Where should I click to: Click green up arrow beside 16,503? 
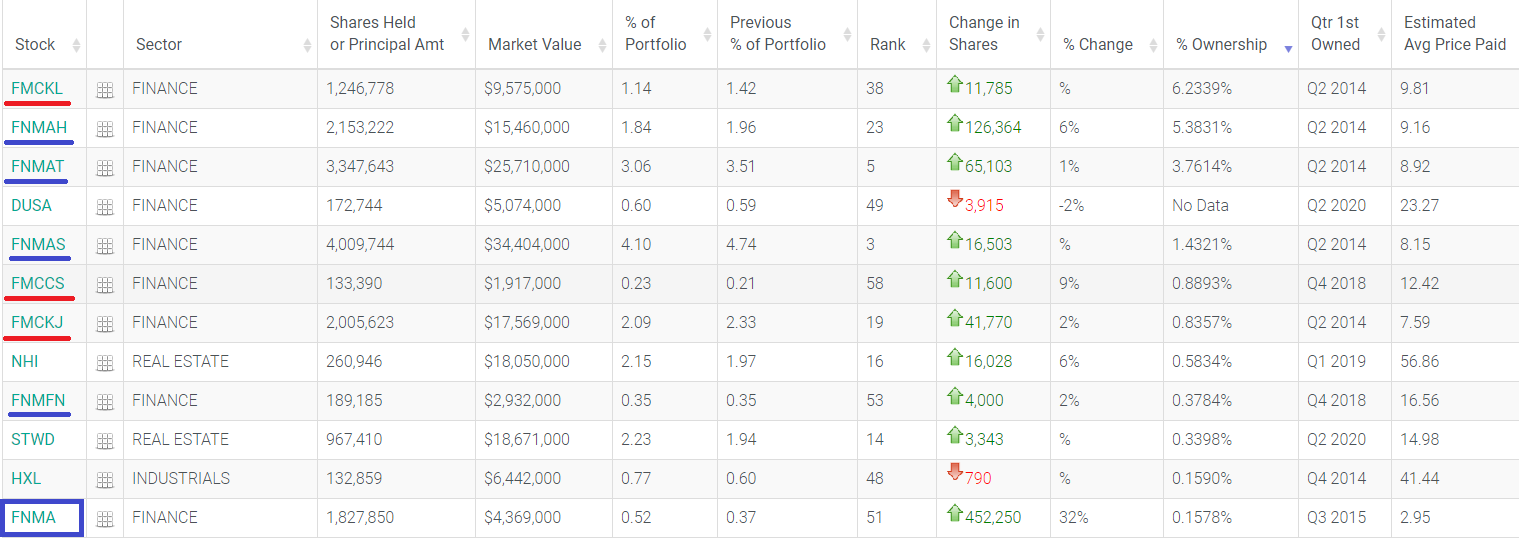coord(955,241)
